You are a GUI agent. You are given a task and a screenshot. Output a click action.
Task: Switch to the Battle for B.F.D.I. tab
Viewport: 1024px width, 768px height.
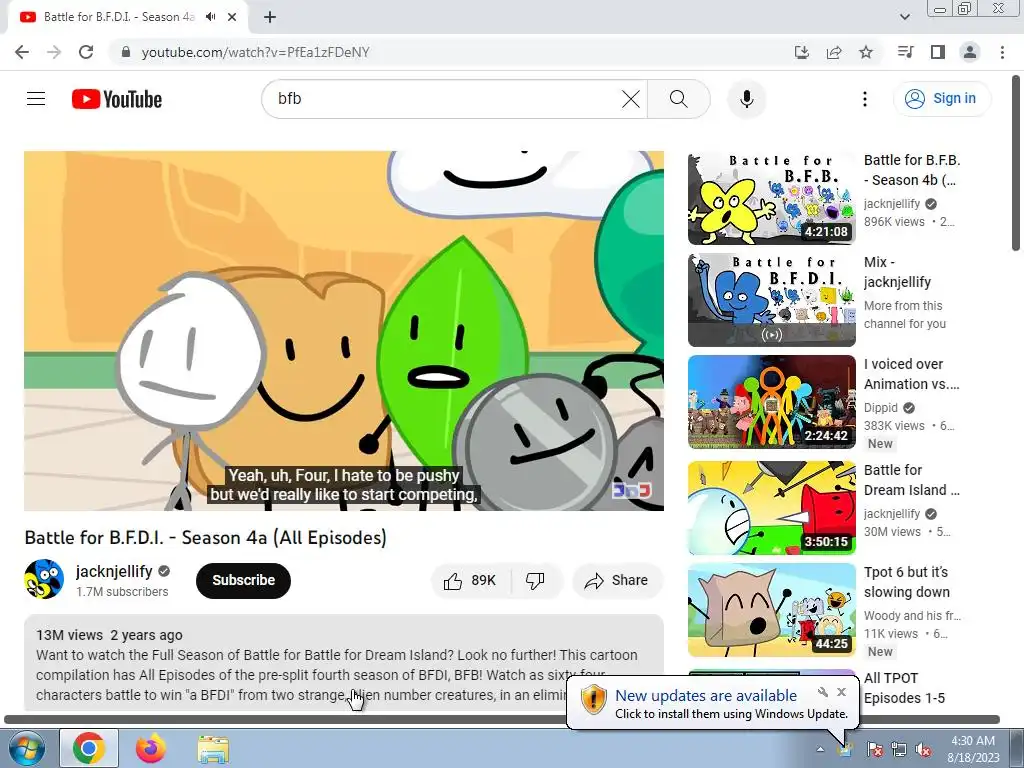(119, 17)
